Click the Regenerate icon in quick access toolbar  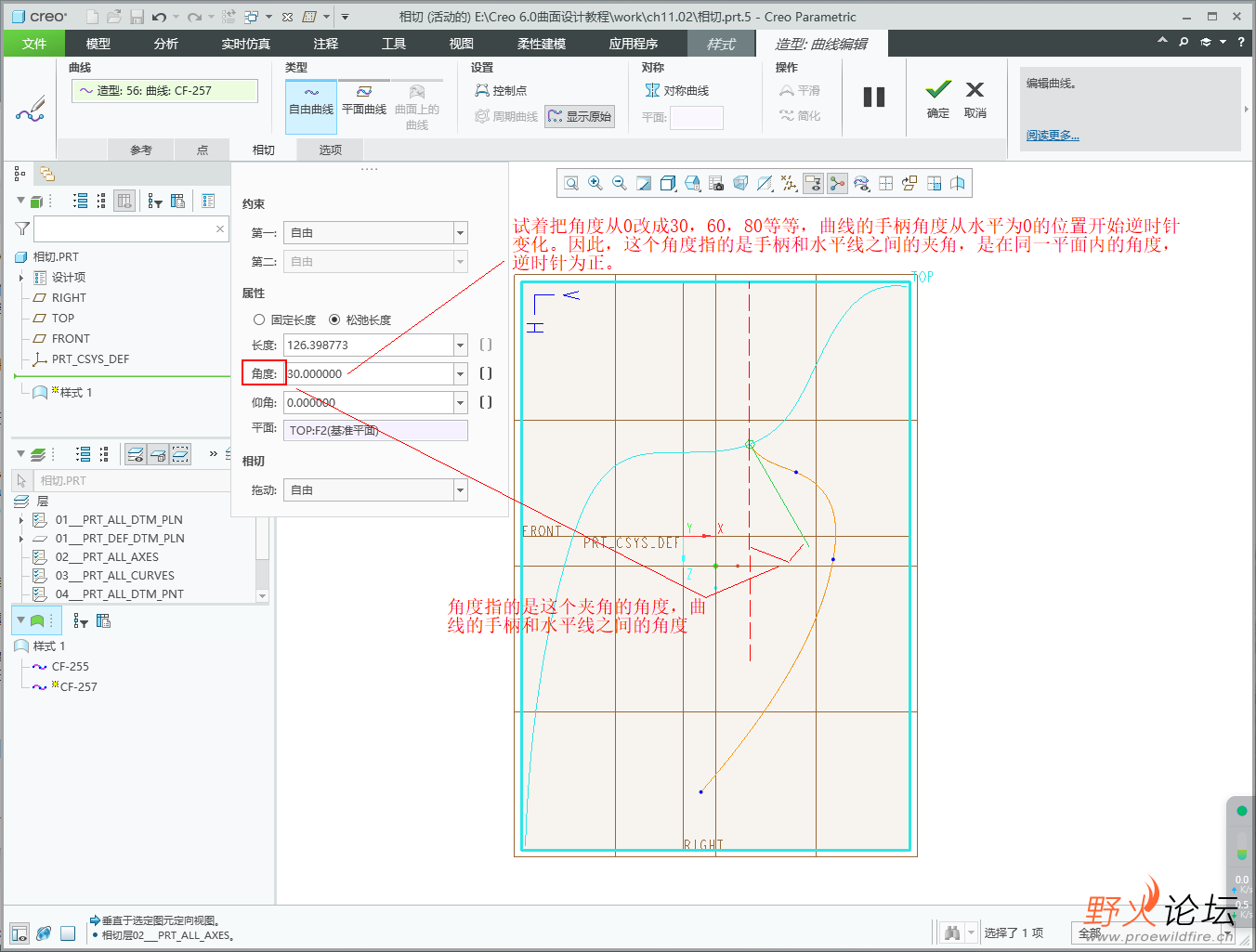tap(229, 17)
